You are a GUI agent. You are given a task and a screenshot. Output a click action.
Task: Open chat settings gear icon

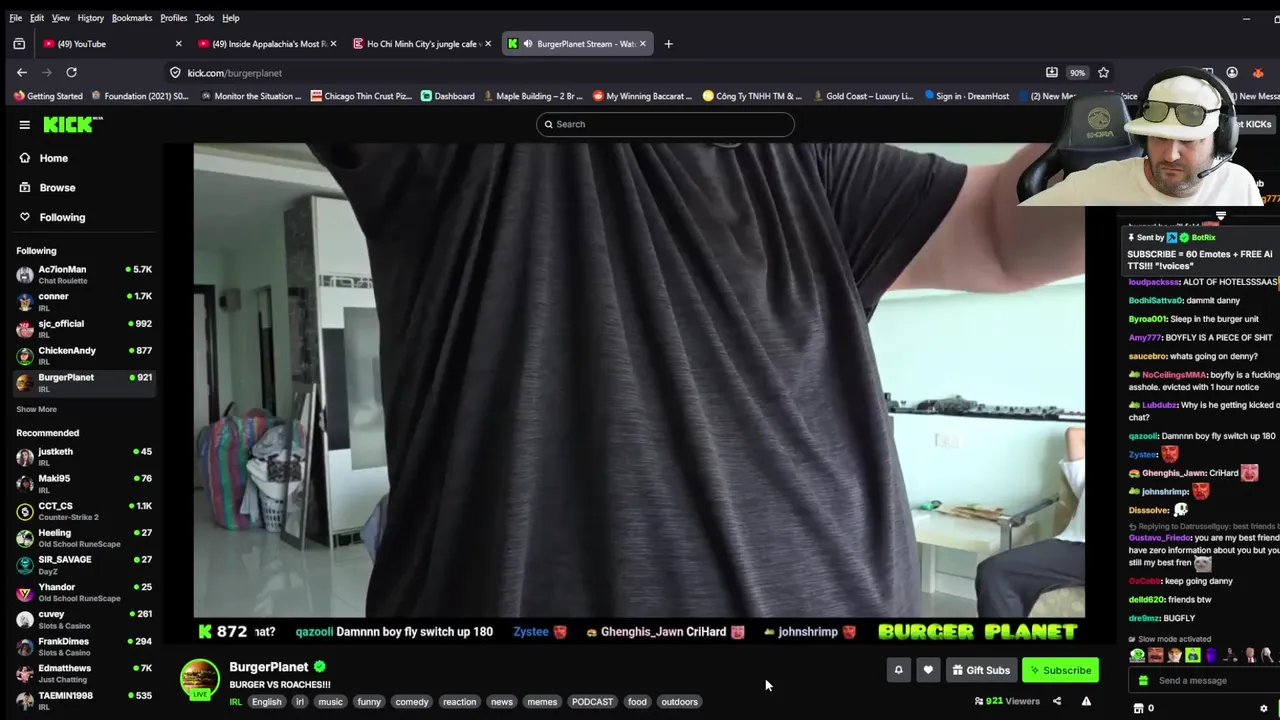pyautogui.click(x=1264, y=708)
